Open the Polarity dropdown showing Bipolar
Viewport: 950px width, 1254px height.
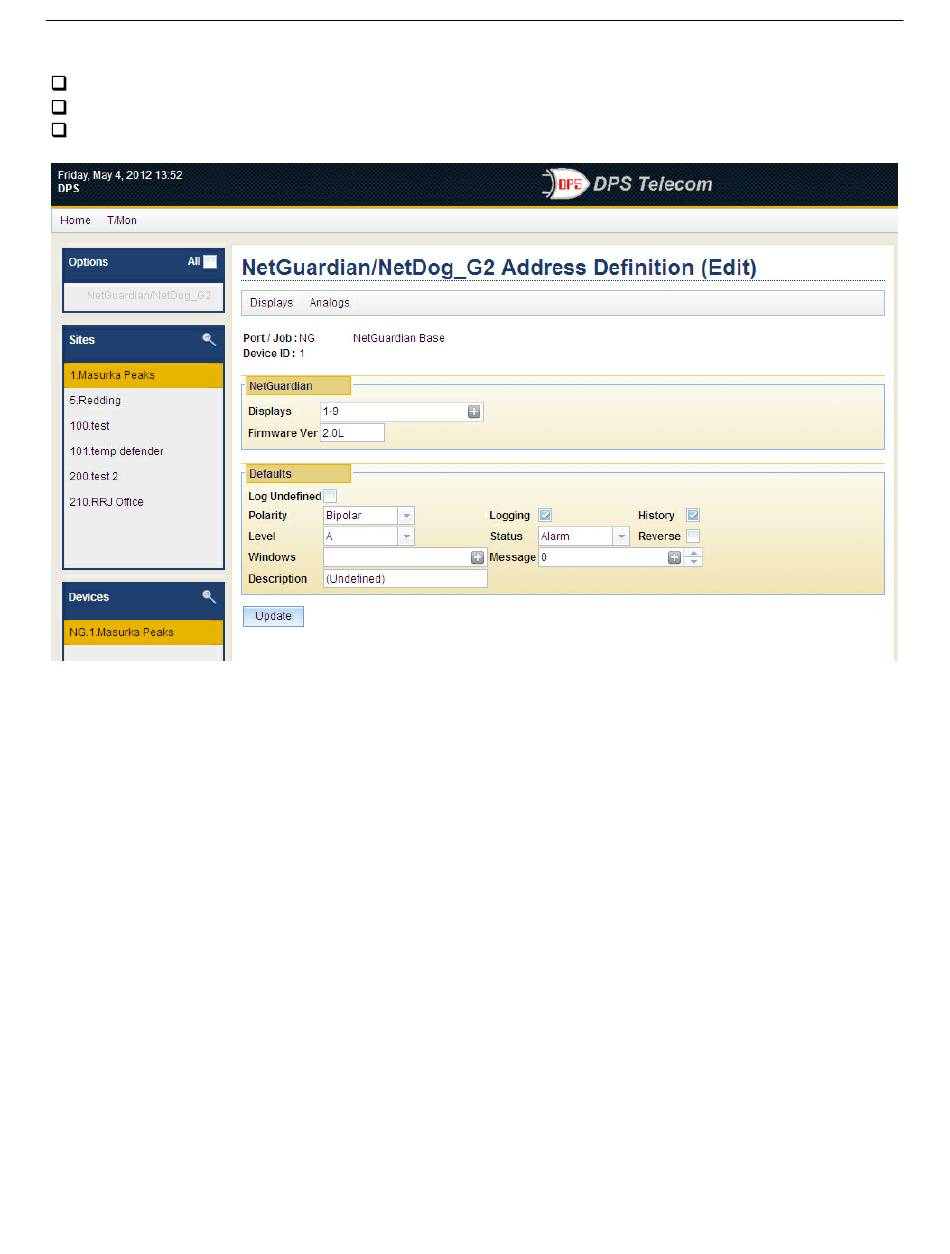coord(368,516)
